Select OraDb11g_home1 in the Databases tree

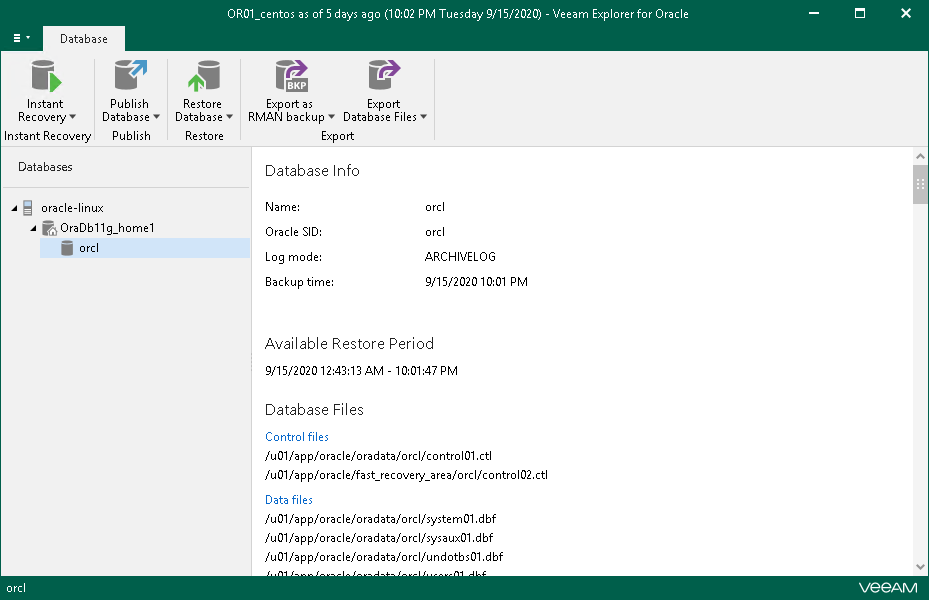coord(107,228)
